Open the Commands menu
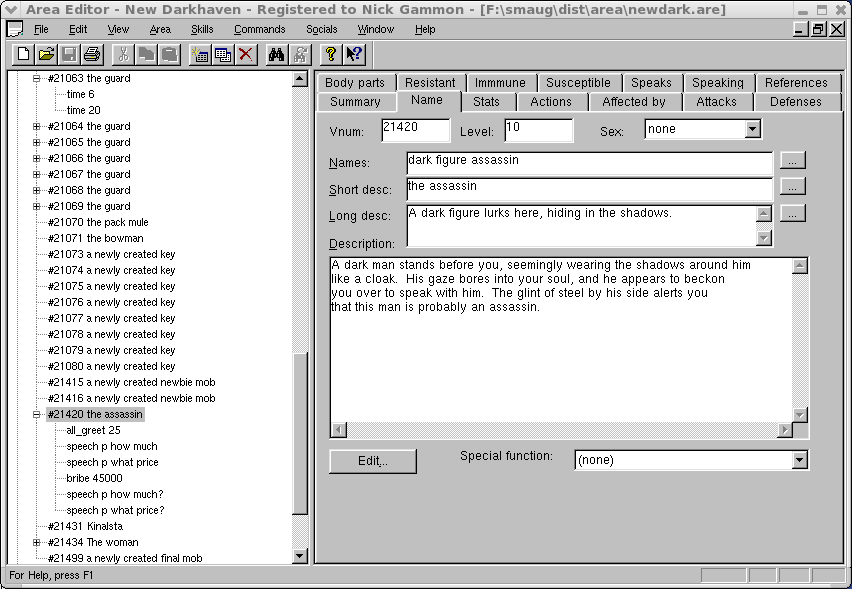Image resolution: width=852 pixels, height=589 pixels. coord(259,29)
